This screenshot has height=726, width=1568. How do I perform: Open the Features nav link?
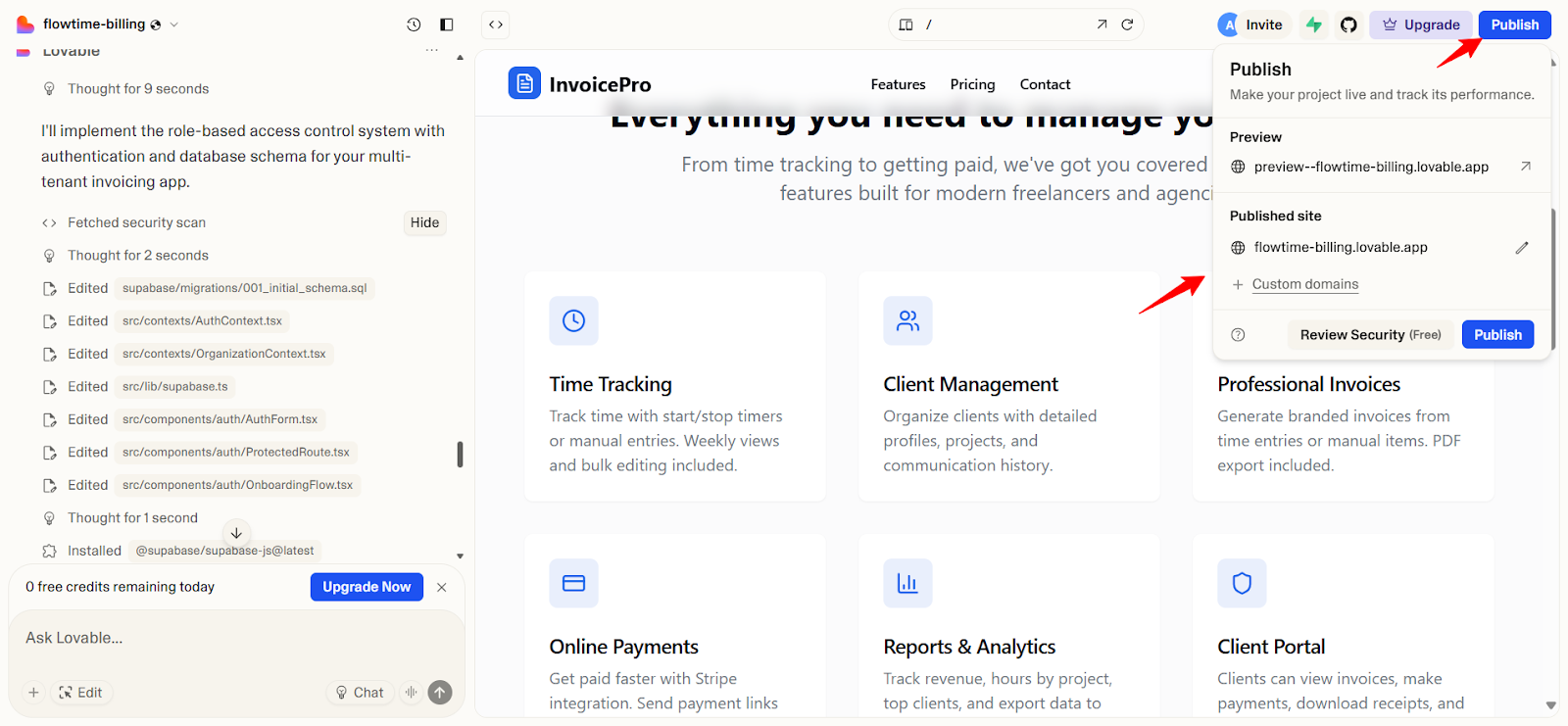[898, 84]
